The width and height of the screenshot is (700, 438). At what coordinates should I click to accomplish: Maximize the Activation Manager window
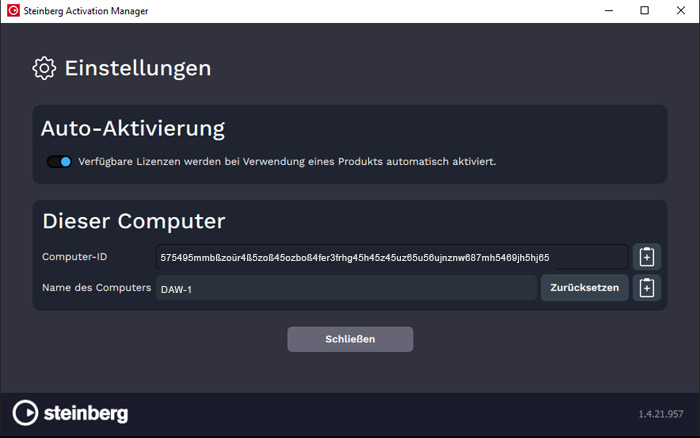click(644, 10)
